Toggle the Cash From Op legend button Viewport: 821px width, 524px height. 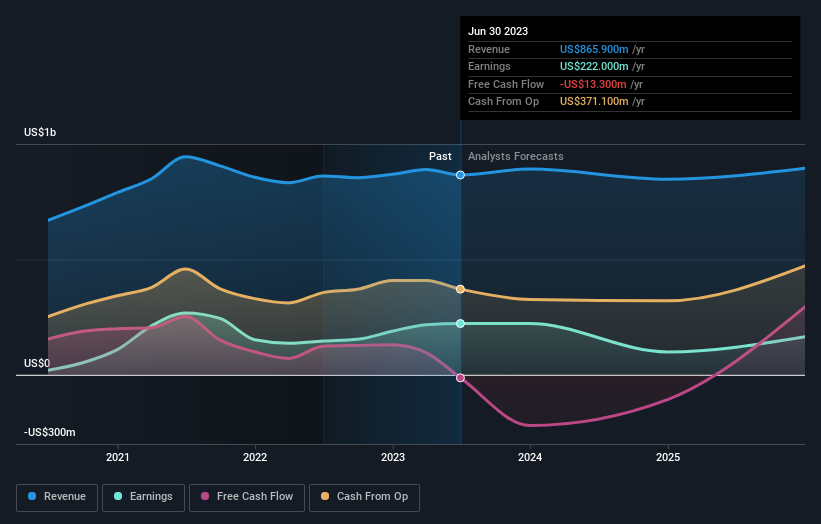click(364, 497)
